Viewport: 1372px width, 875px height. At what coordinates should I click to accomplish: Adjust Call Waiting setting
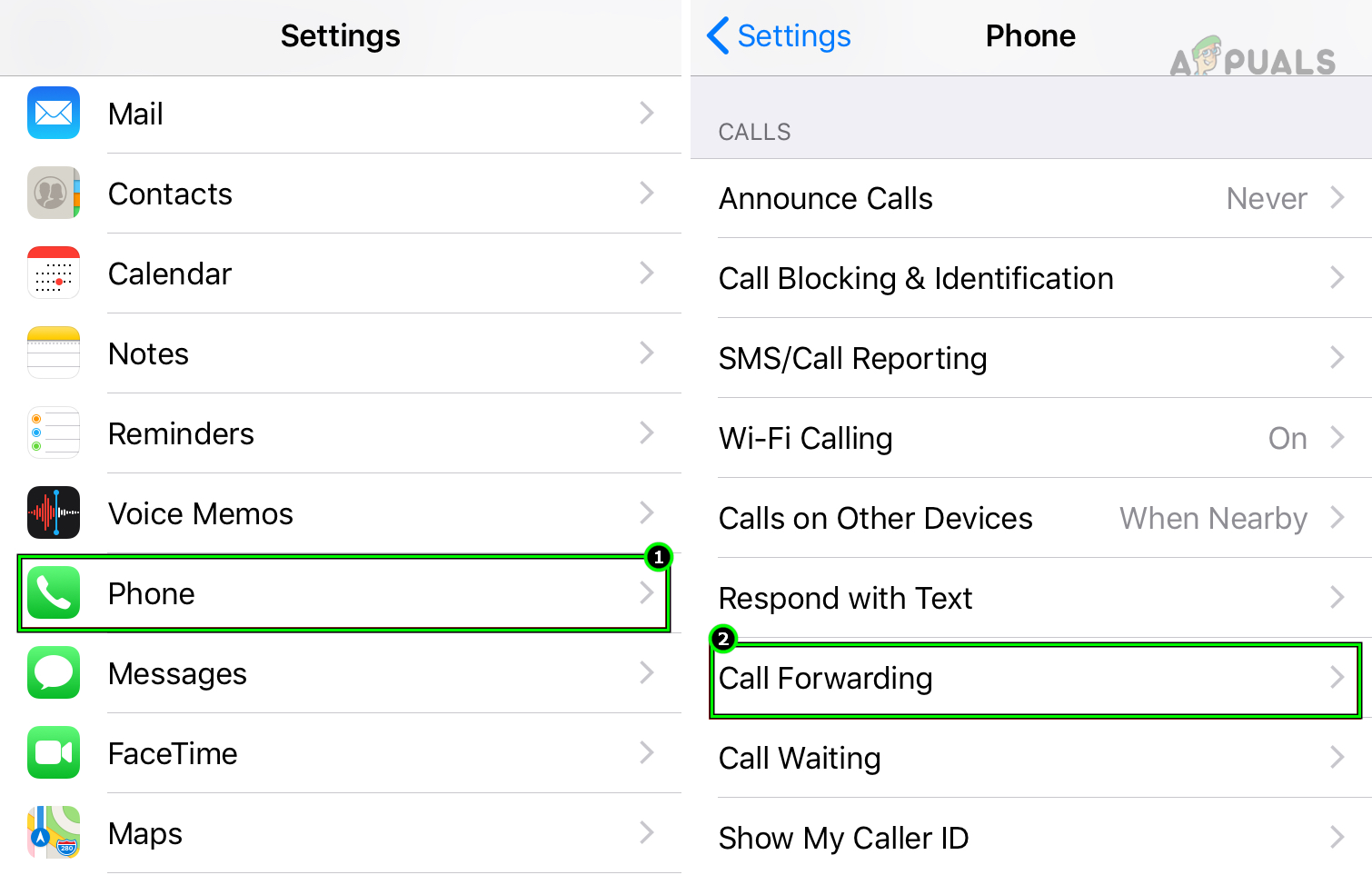[x=1031, y=758]
